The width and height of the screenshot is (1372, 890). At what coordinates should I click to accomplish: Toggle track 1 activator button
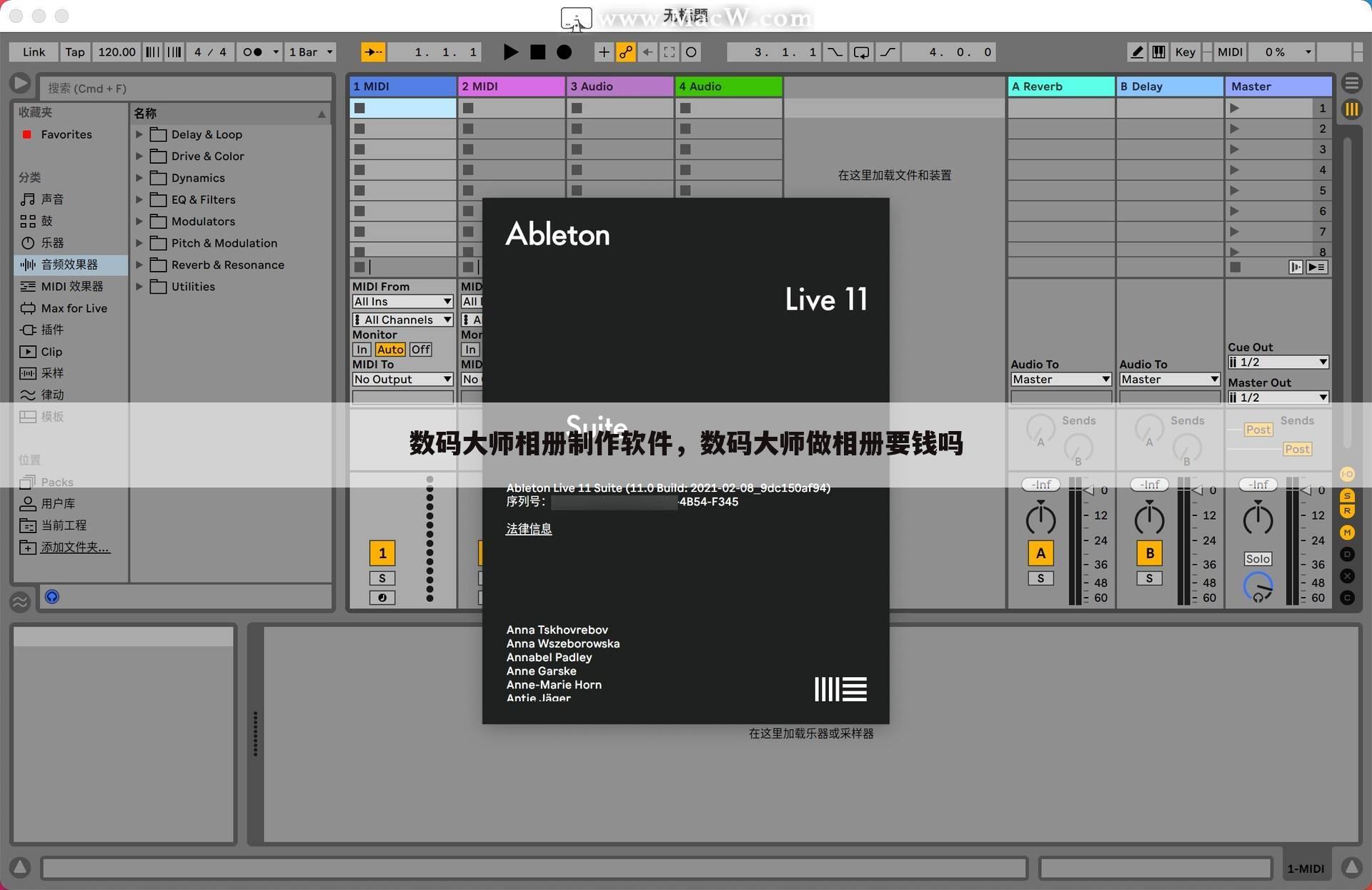click(x=382, y=553)
